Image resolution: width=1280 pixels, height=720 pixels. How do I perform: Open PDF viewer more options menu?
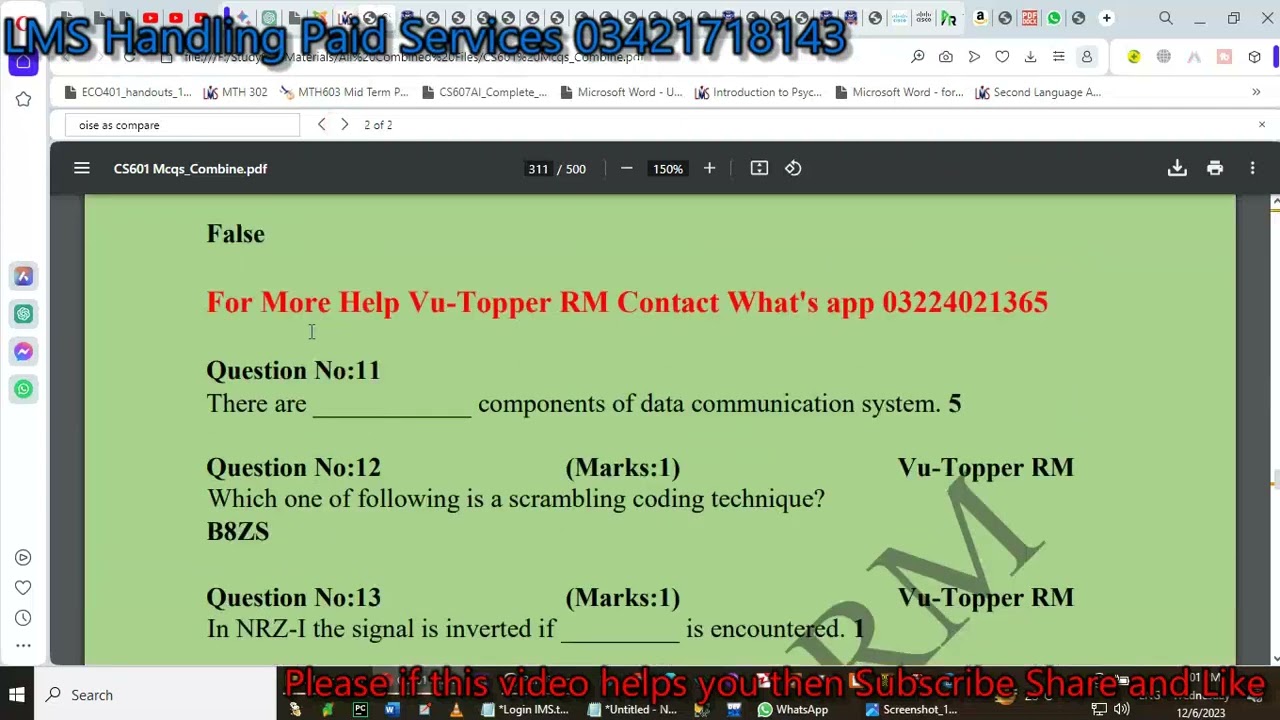click(1252, 169)
